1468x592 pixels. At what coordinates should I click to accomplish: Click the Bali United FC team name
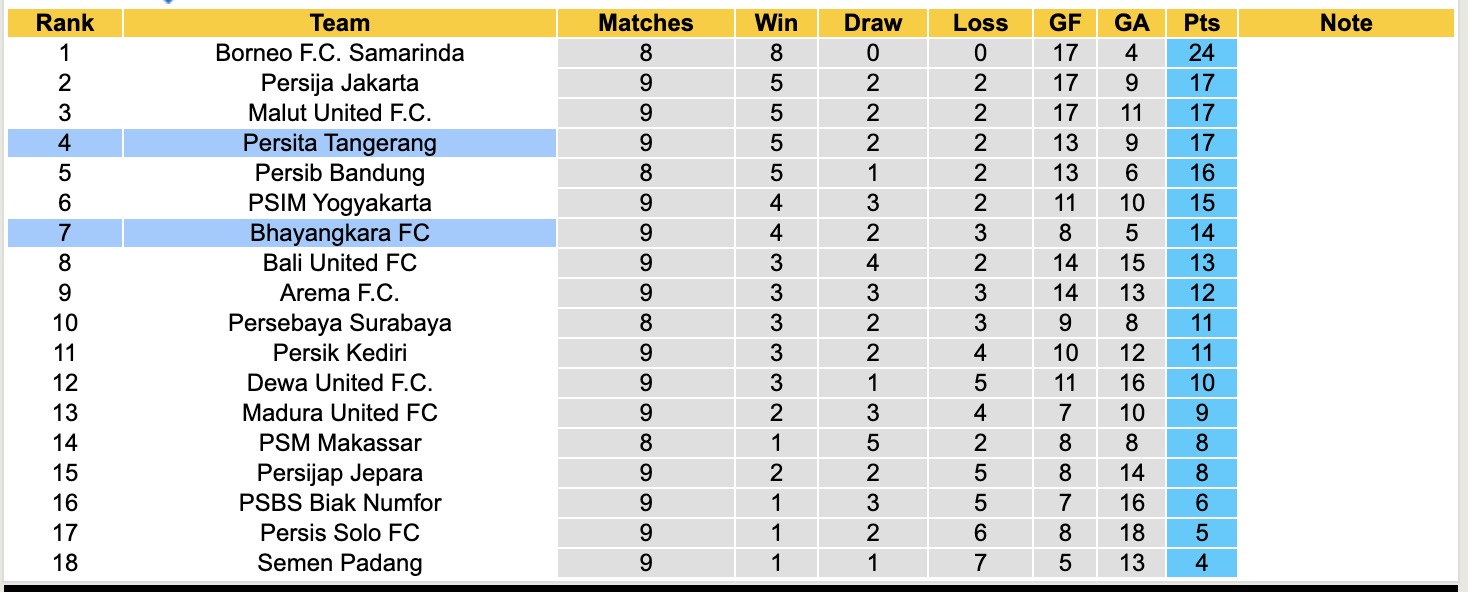point(340,263)
